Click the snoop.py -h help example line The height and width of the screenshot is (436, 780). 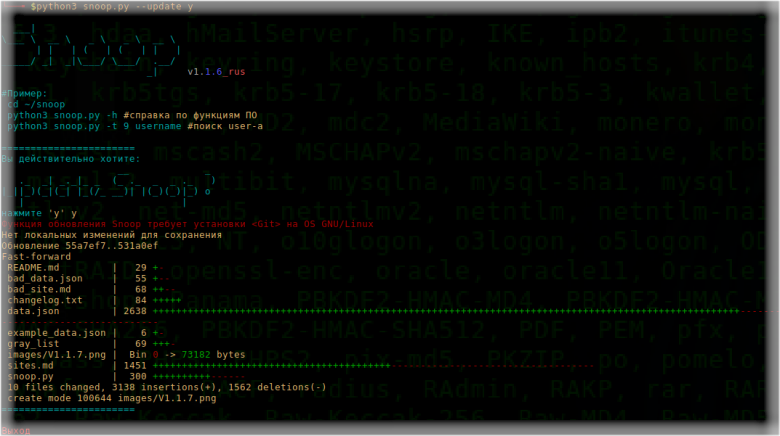(132, 115)
